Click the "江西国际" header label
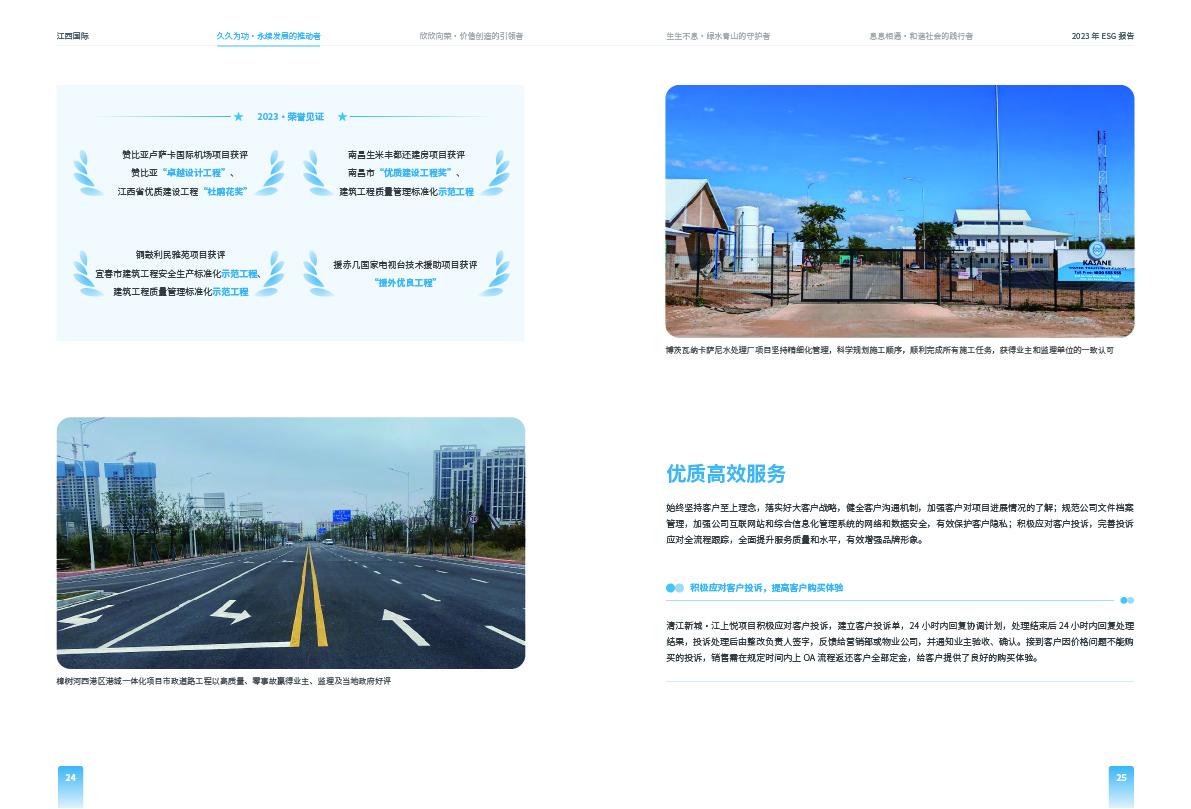This screenshot has width=1191, height=809. point(71,34)
